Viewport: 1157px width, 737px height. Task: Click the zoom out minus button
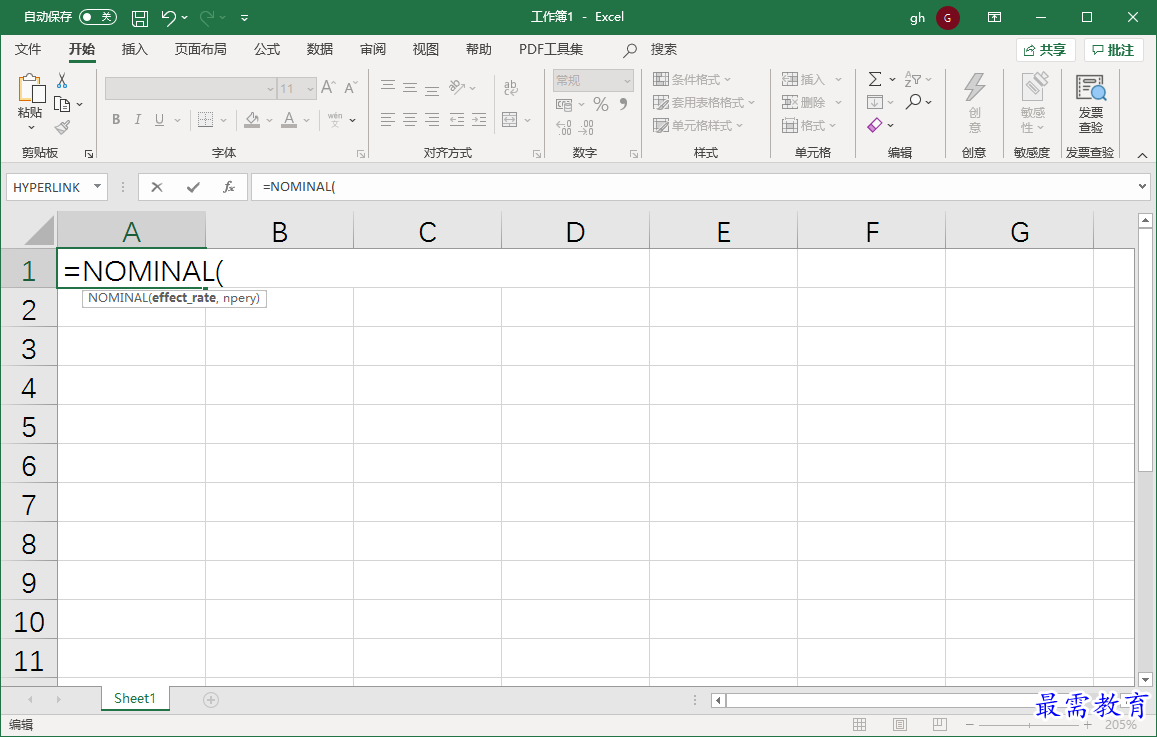point(970,725)
